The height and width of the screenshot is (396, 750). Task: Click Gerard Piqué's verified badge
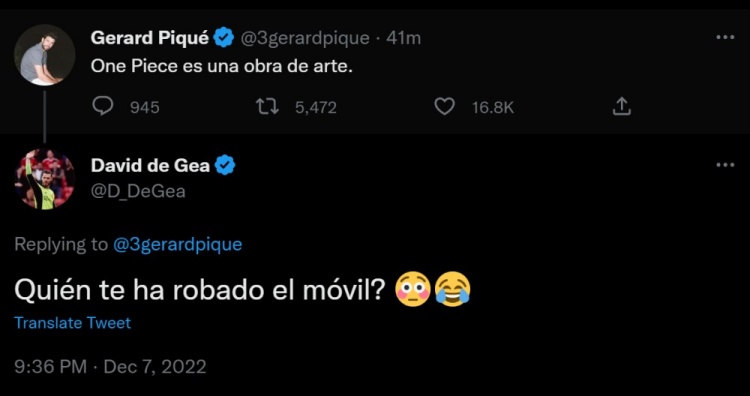click(223, 37)
